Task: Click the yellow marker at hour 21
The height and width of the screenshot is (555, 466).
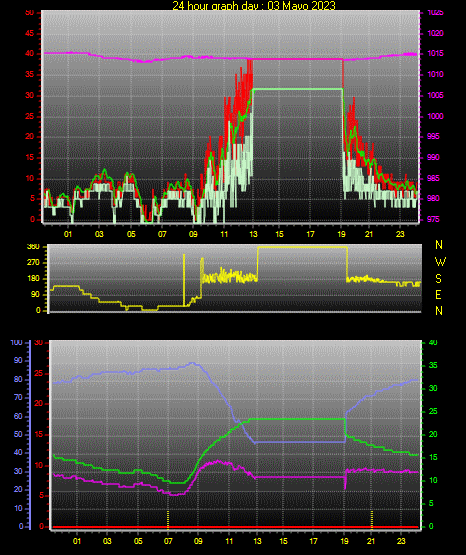Action: point(372,519)
